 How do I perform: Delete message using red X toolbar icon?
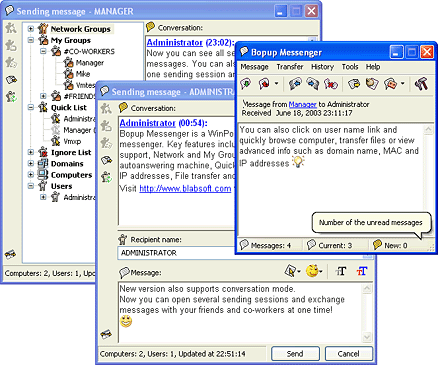331,84
